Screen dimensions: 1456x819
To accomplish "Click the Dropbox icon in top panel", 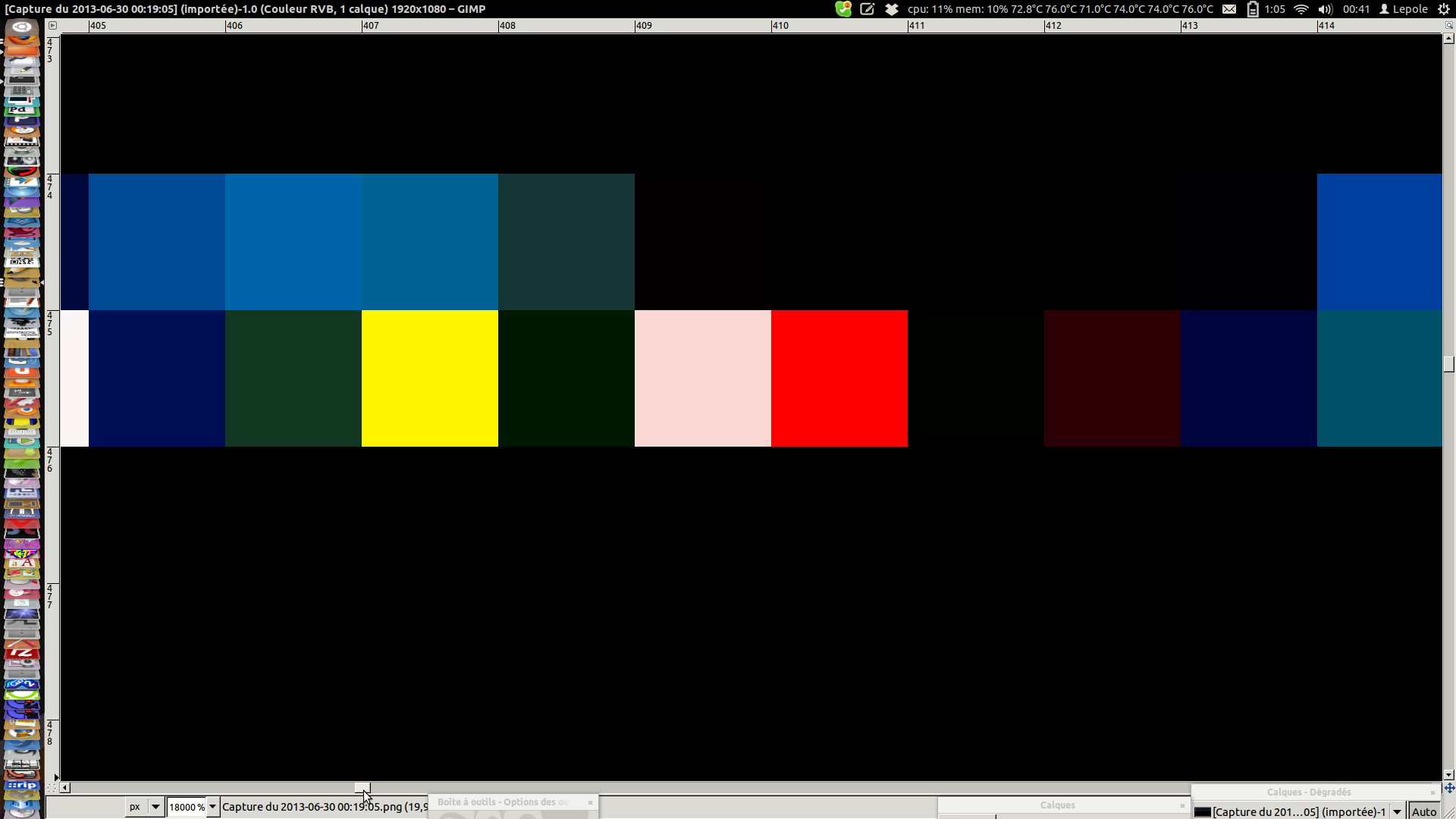I will [892, 9].
